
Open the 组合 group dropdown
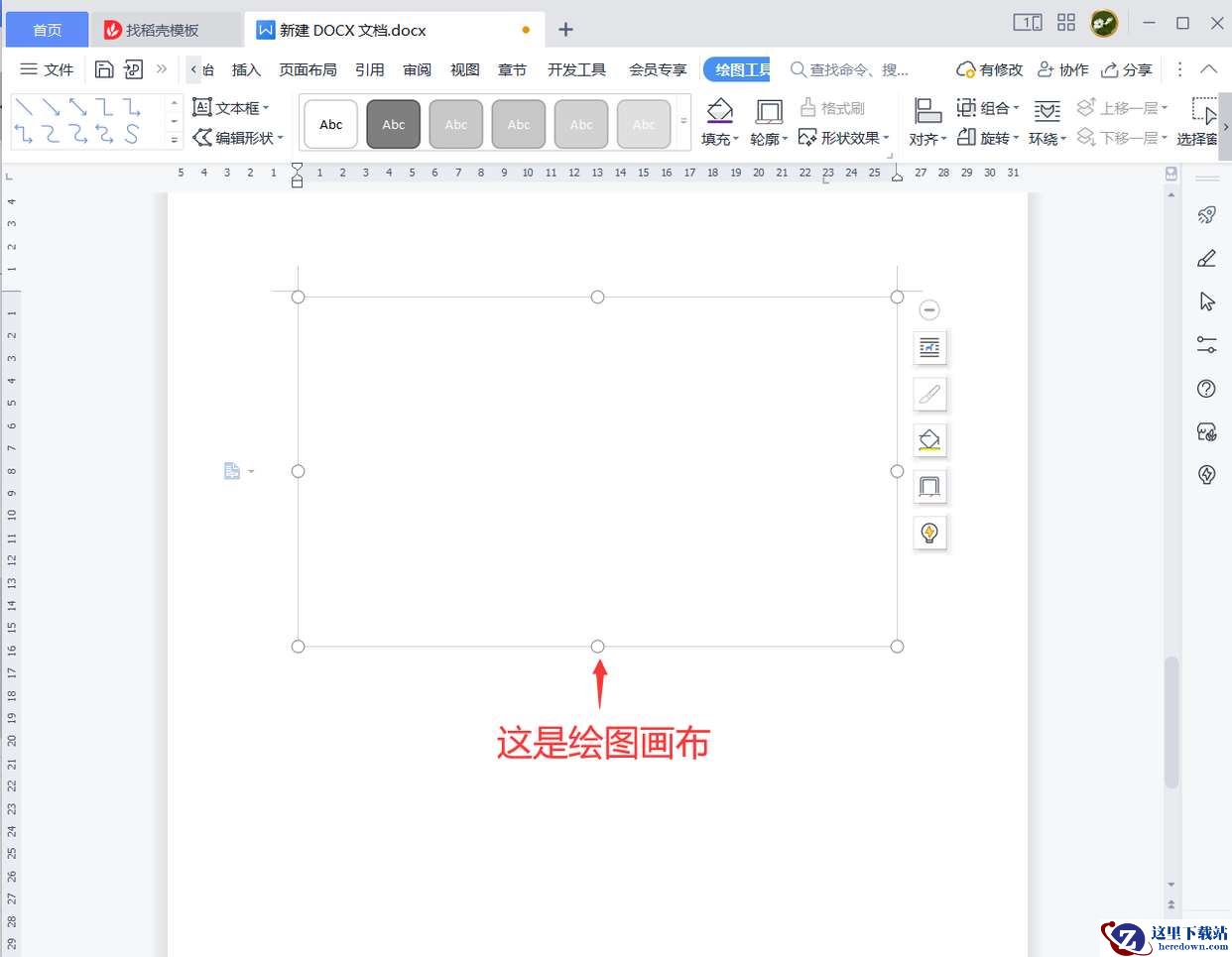(x=988, y=107)
